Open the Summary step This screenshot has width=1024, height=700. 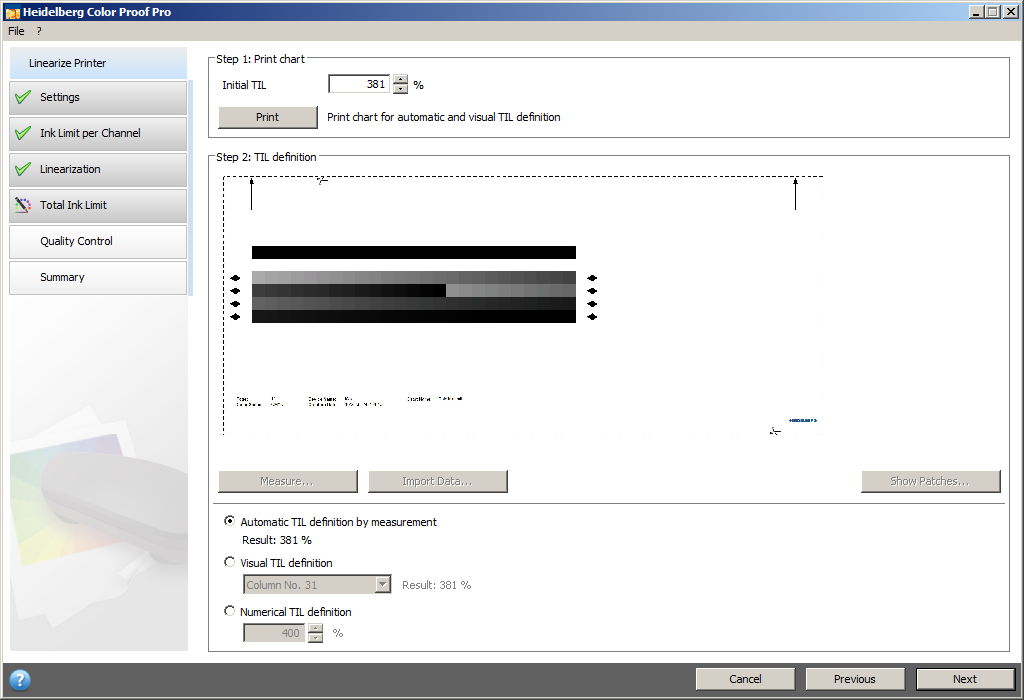point(98,277)
